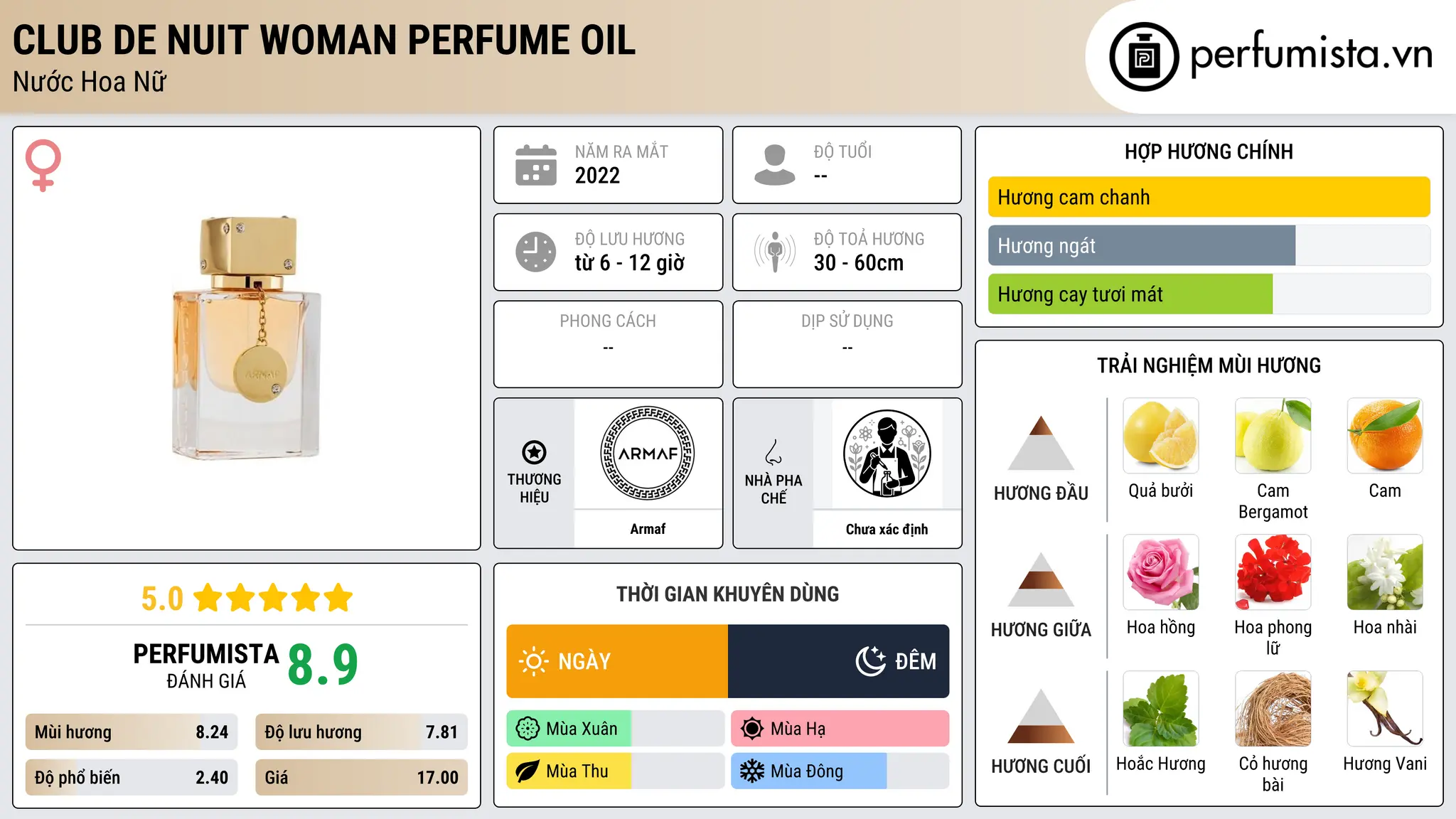The height and width of the screenshot is (819, 1456).
Task: Click the Mùi hương 8.24 score bar
Action: (132, 732)
